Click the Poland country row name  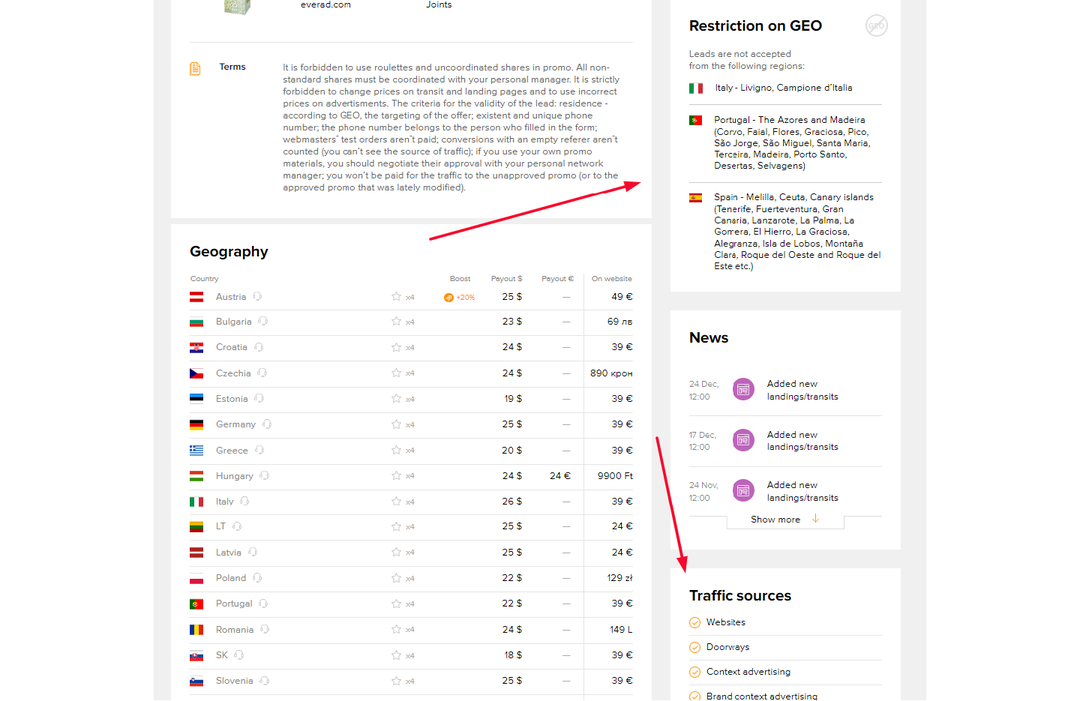click(x=231, y=578)
